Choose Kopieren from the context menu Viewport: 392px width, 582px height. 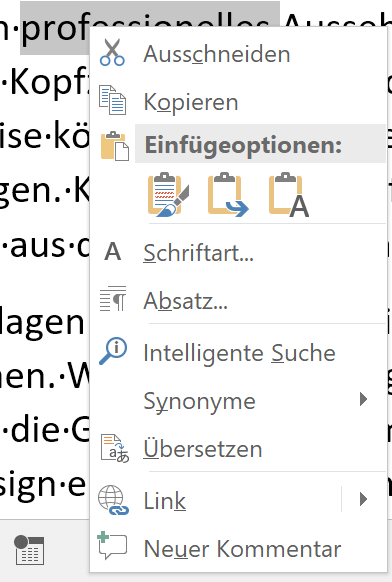pos(238,101)
